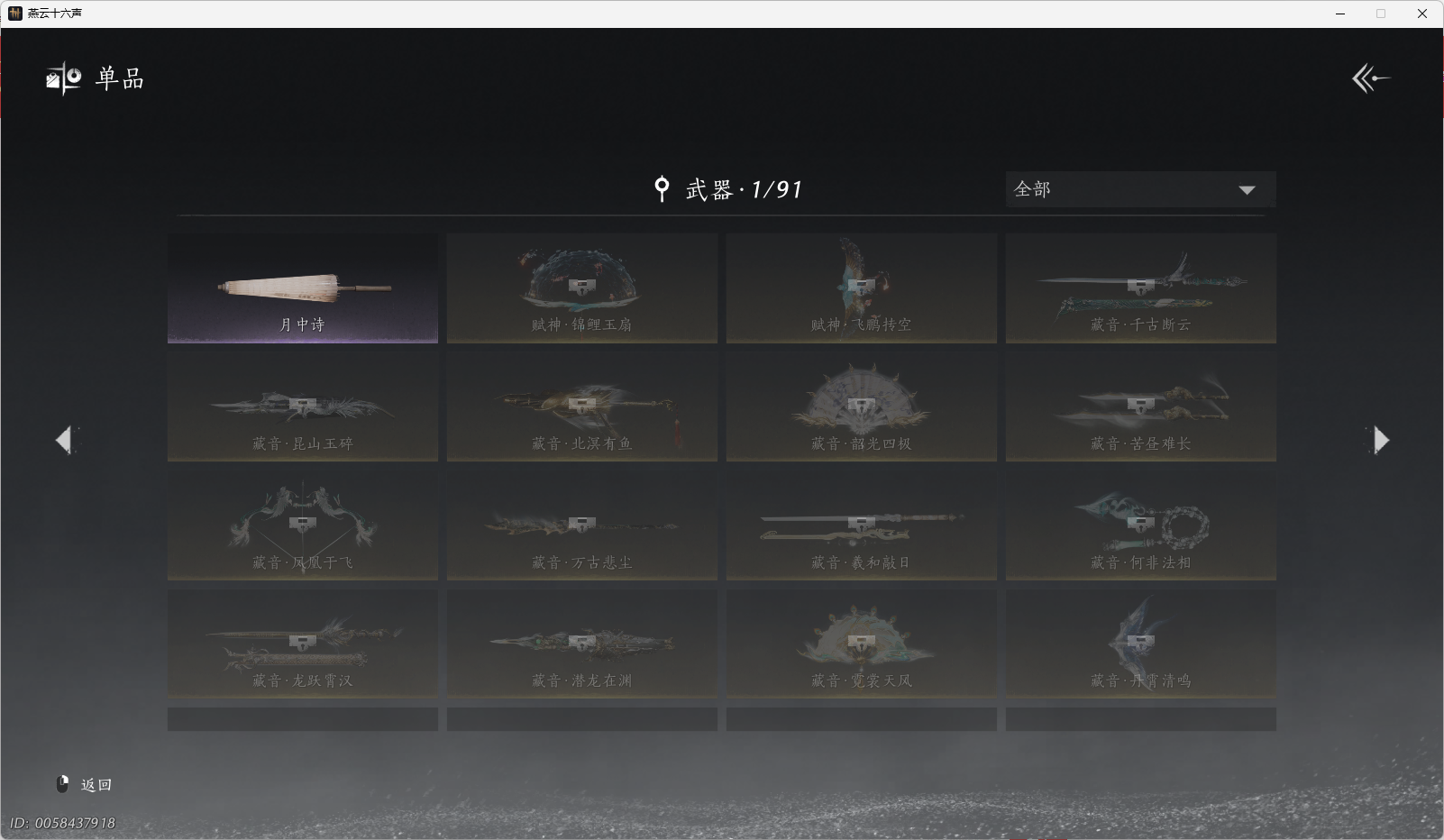Select 藏音·凤凰于飞 bow card
The height and width of the screenshot is (840, 1444).
(303, 526)
